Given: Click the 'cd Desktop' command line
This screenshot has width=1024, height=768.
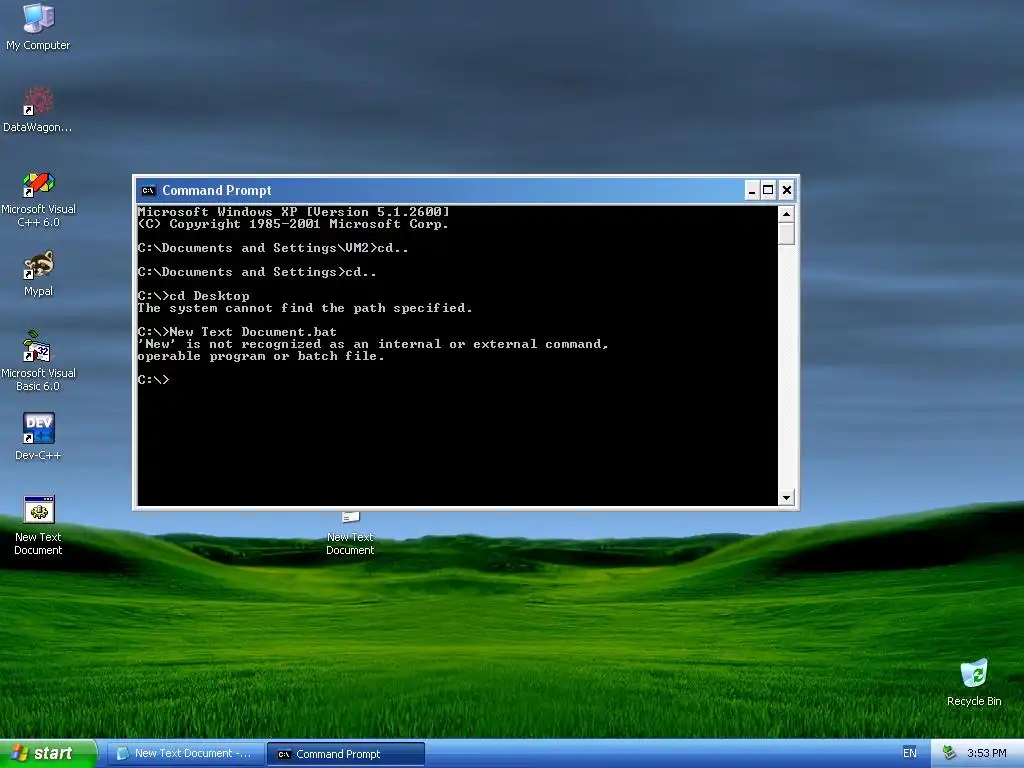Looking at the screenshot, I should 193,296.
